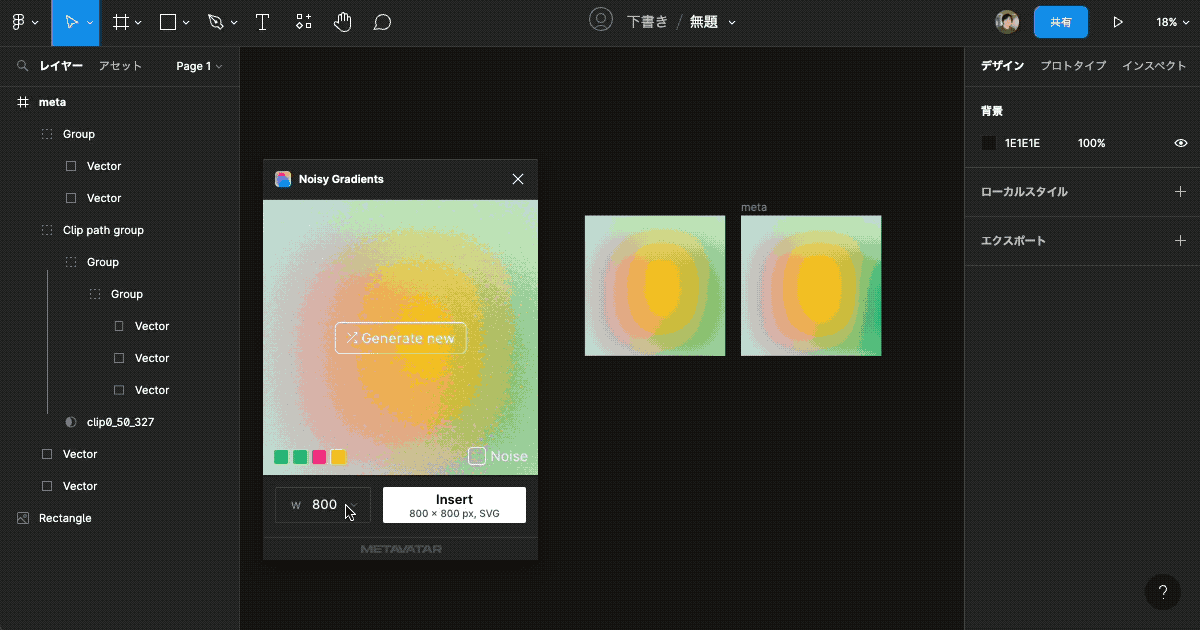Select the pink color swatch in the plugin
The height and width of the screenshot is (630, 1200).
point(319,456)
